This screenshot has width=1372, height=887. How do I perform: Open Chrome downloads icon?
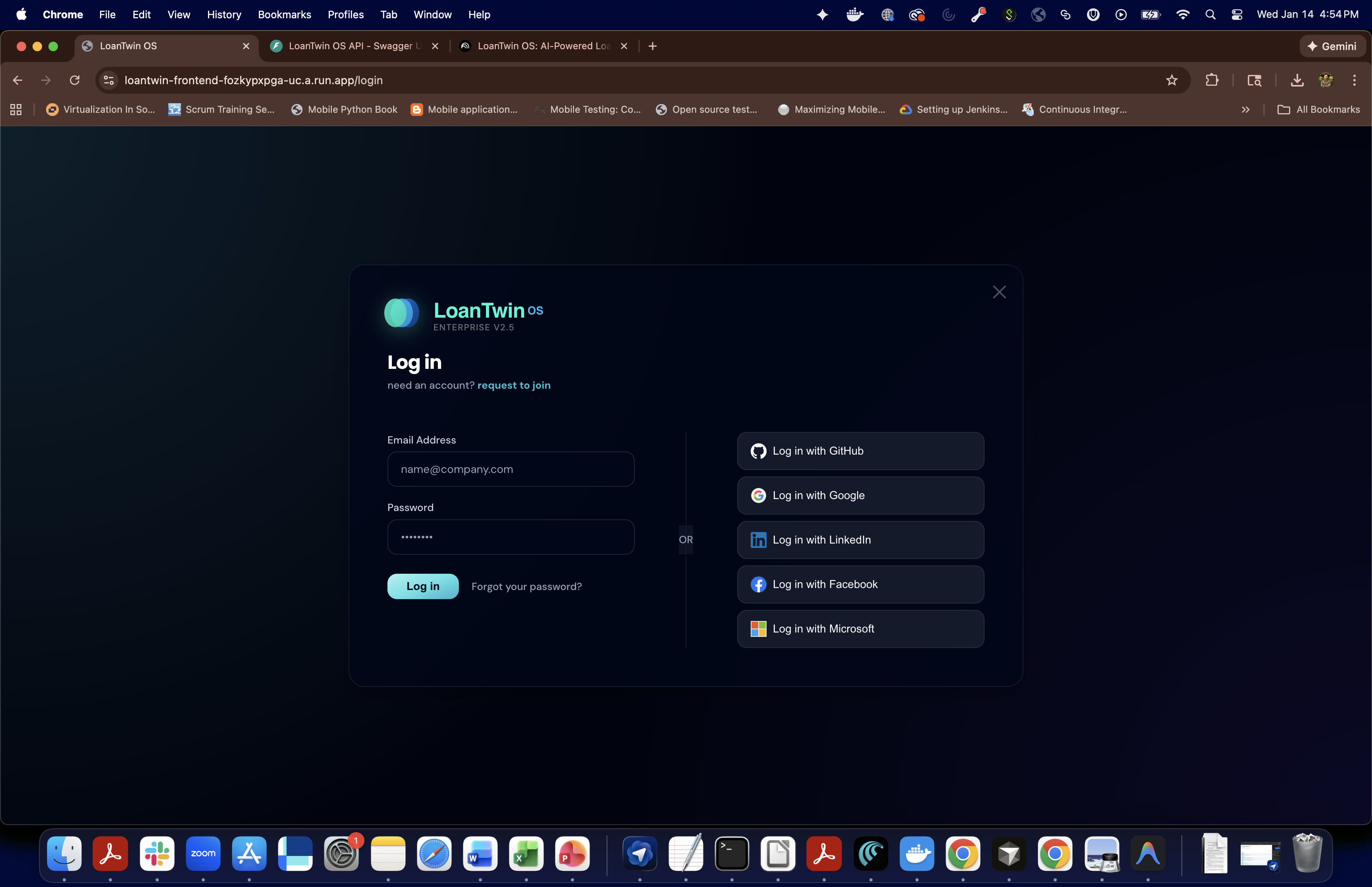(1297, 80)
